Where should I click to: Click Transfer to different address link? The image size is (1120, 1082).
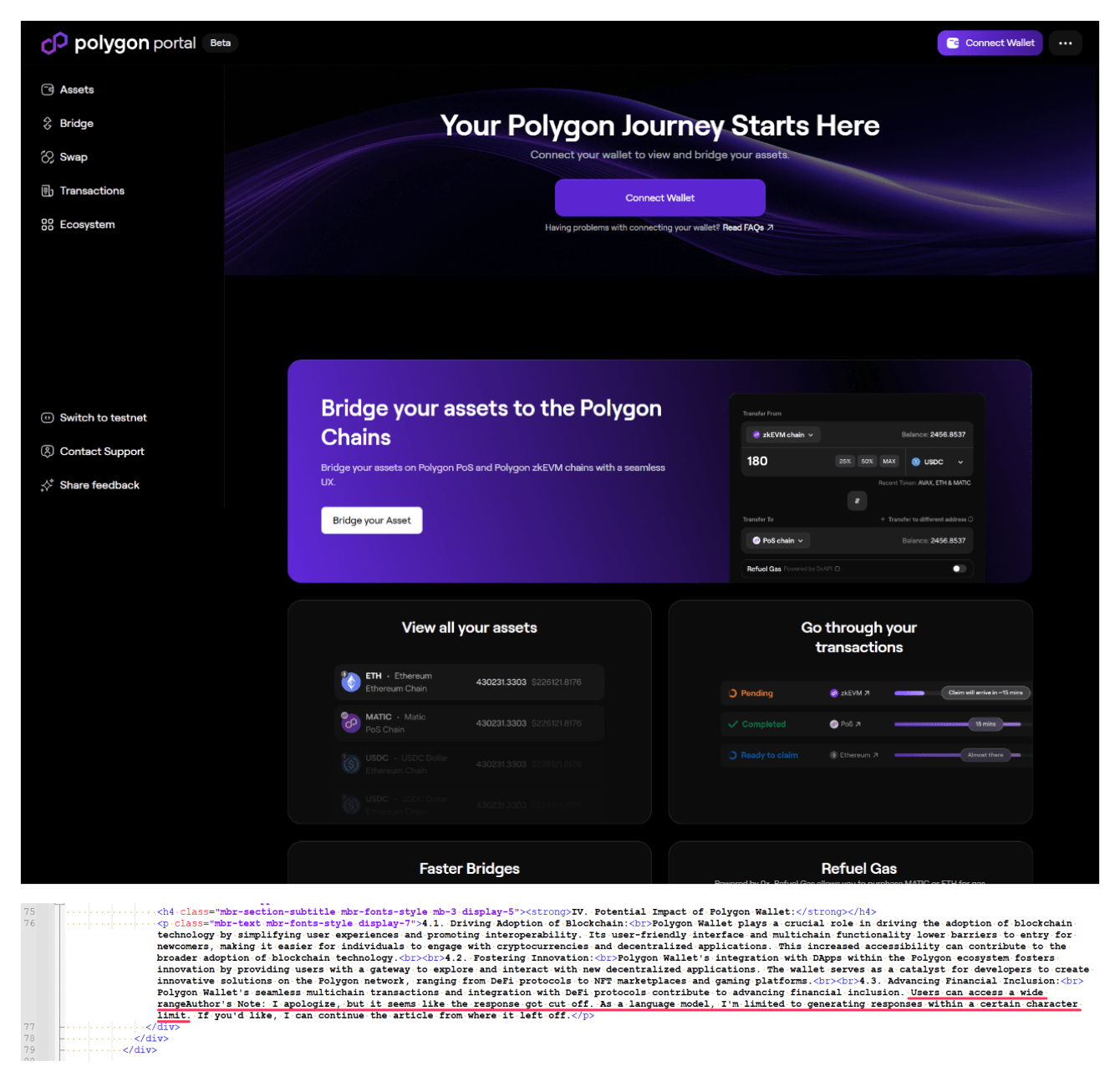click(x=927, y=519)
